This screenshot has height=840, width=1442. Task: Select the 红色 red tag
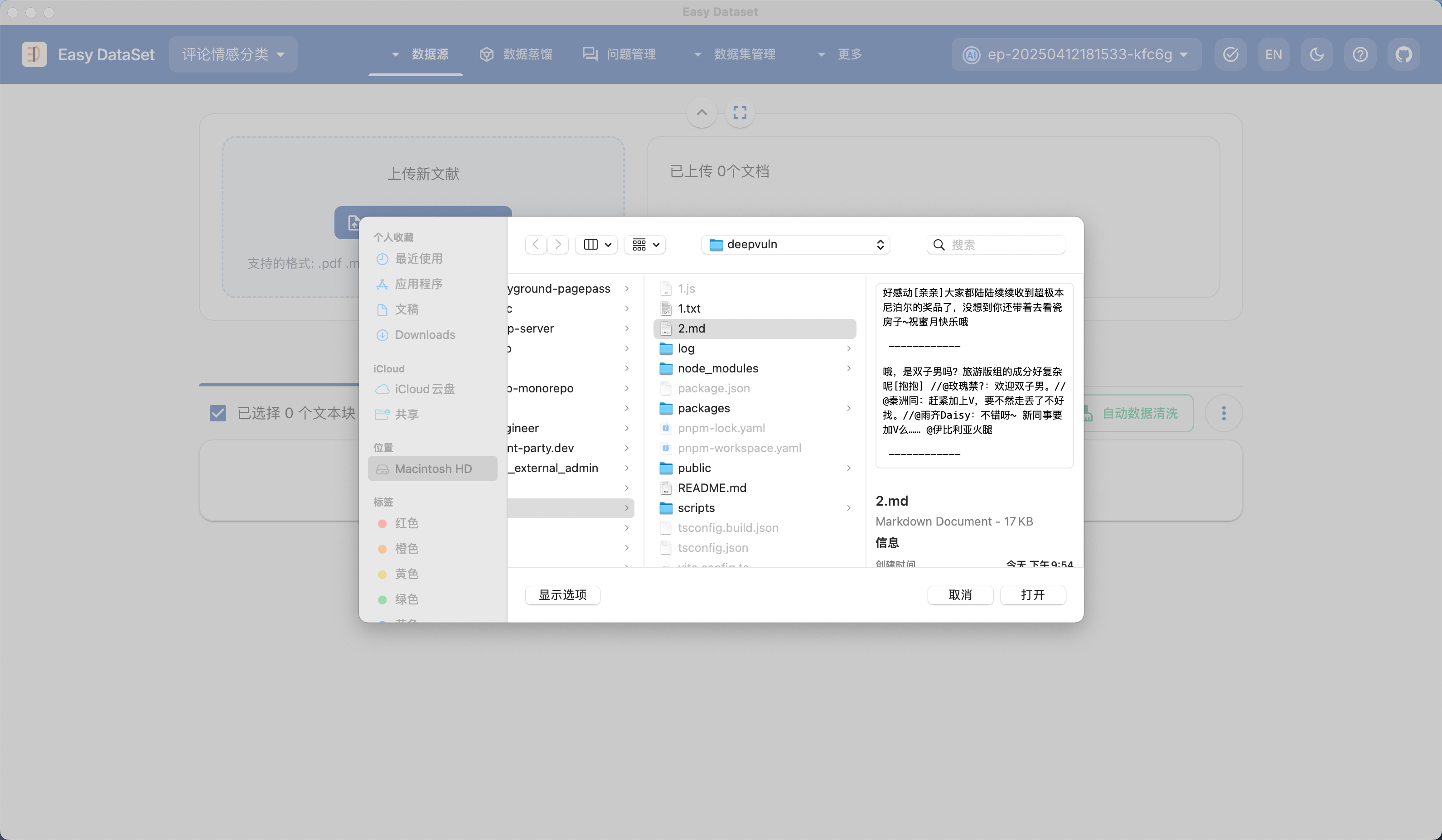406,523
